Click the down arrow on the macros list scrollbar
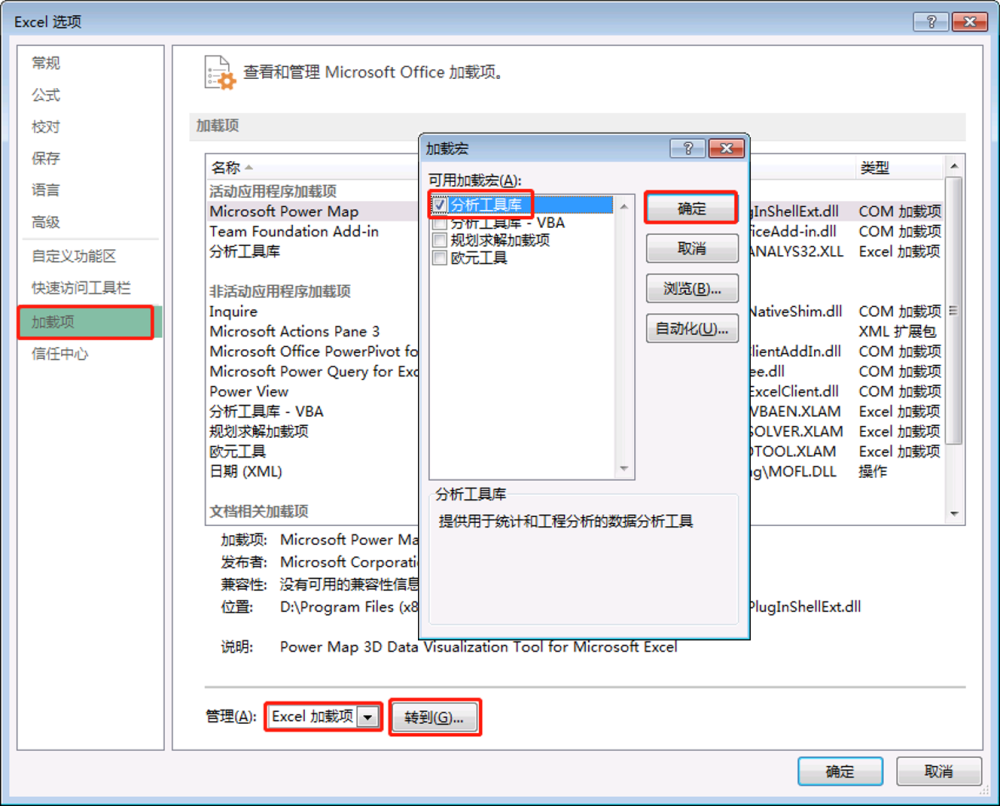This screenshot has width=1000, height=806. 623,469
